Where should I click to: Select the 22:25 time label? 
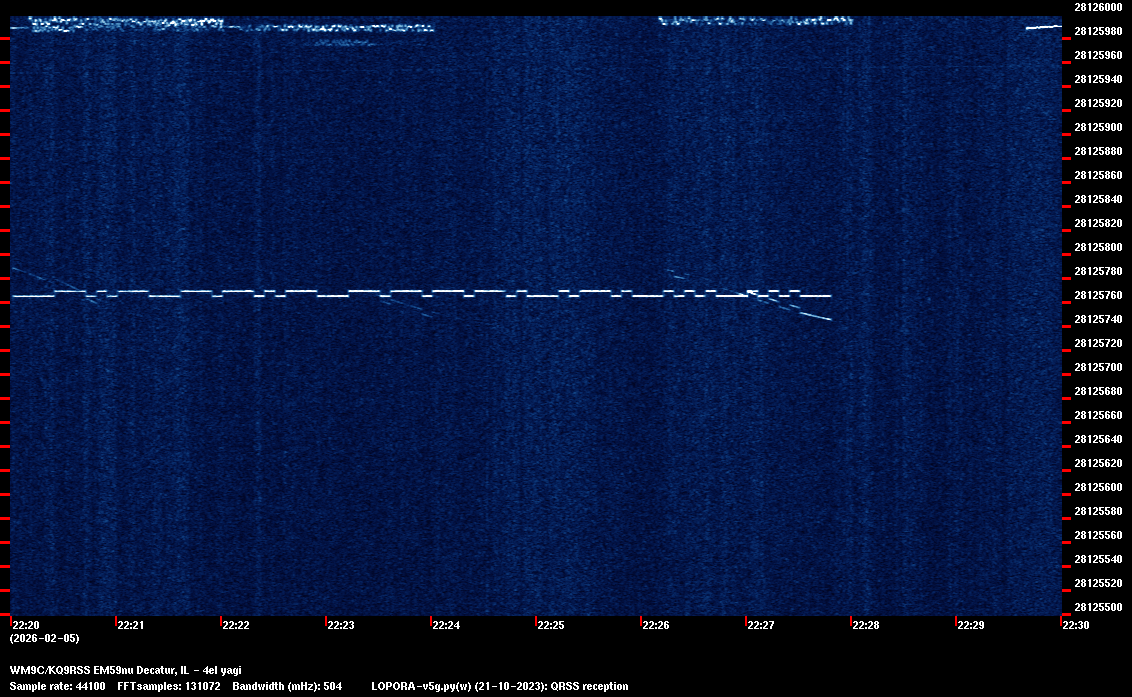(x=550, y=626)
